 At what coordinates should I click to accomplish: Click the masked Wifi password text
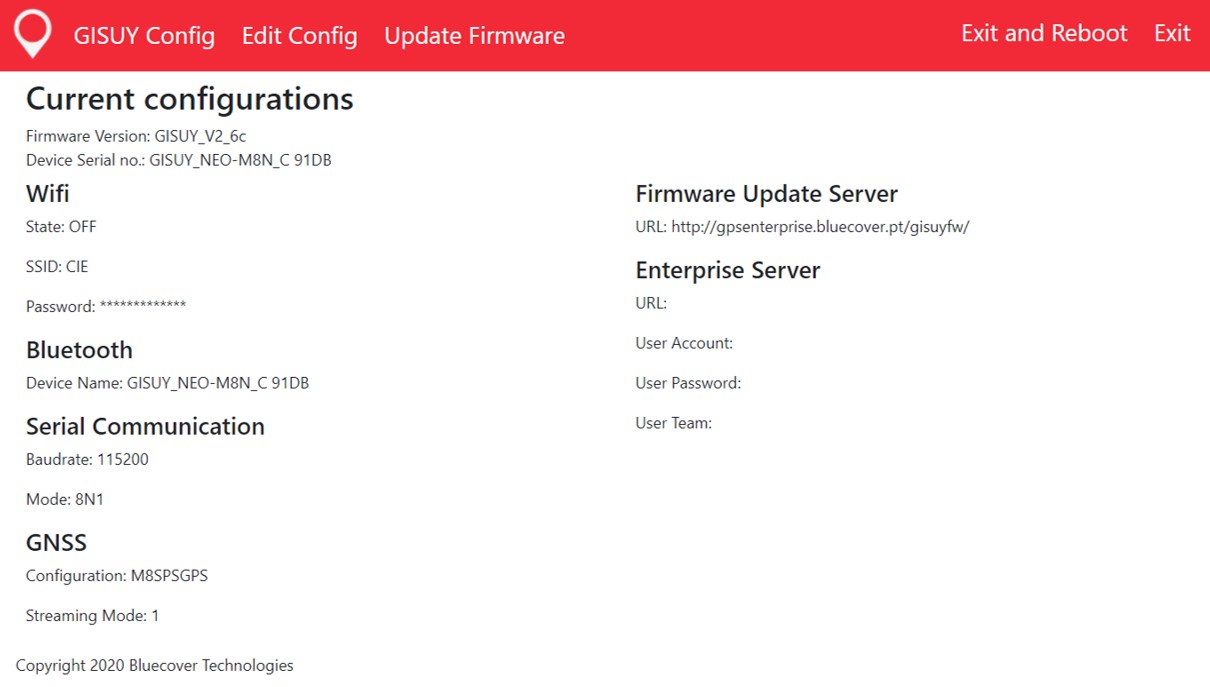coord(105,306)
